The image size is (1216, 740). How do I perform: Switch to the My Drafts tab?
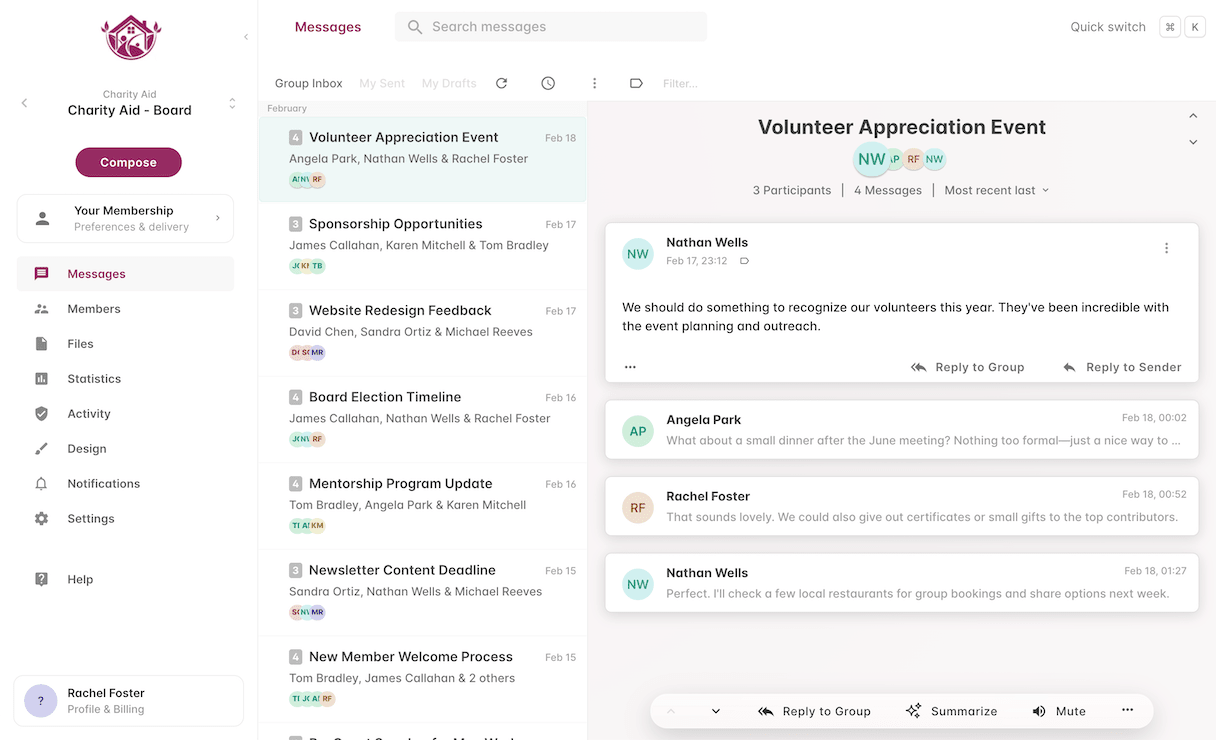[448, 83]
